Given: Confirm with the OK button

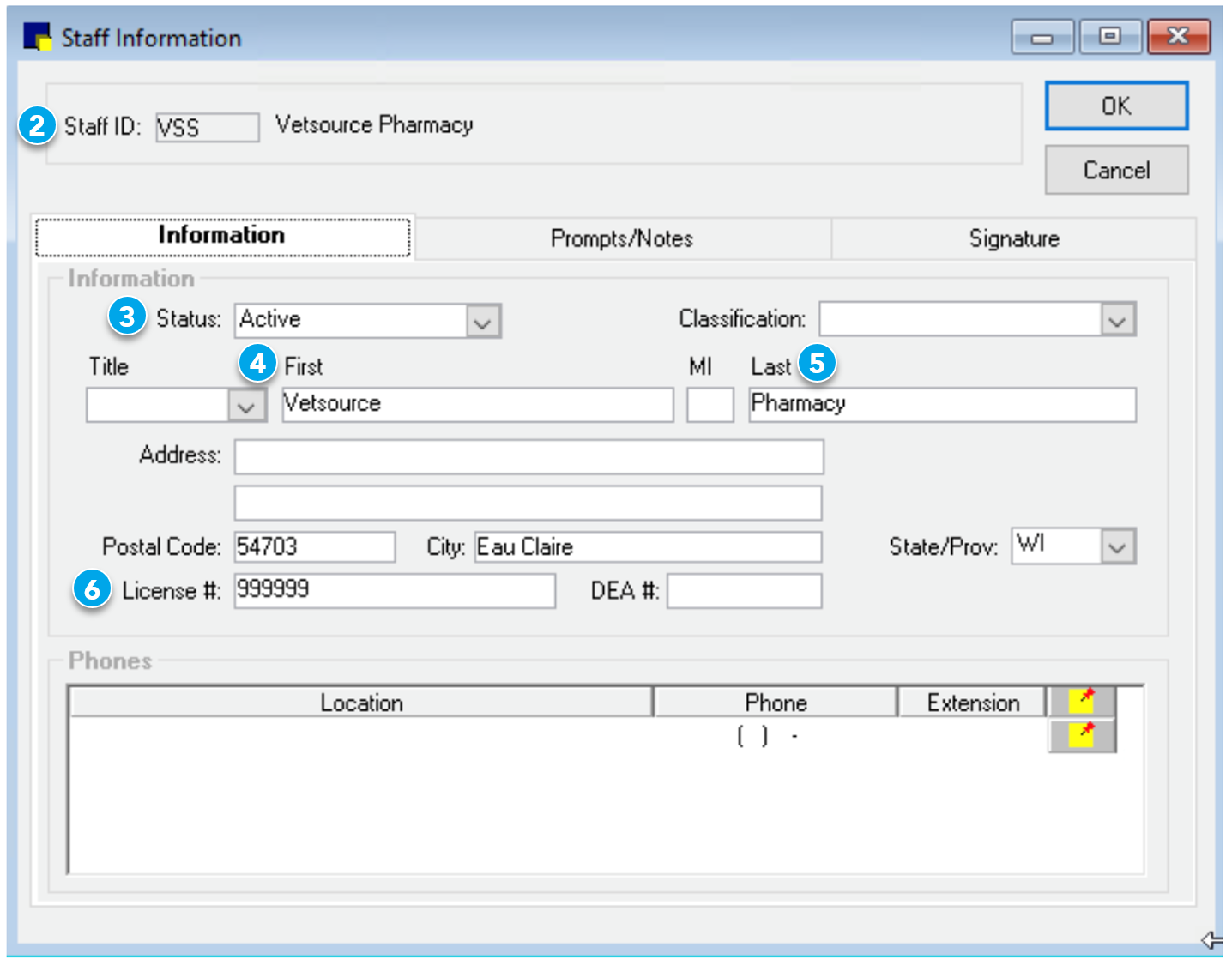Looking at the screenshot, I should (x=1116, y=106).
